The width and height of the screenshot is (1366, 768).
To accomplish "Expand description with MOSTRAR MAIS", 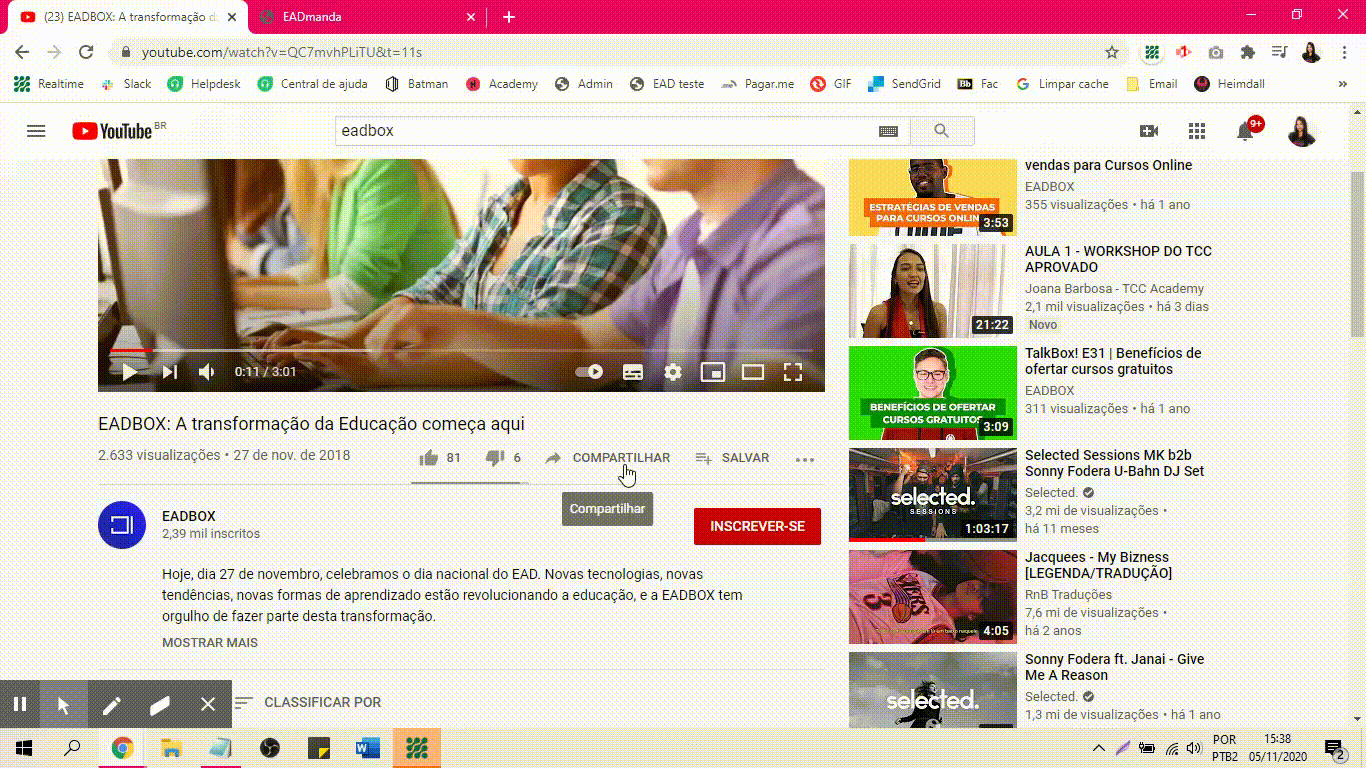I will pyautogui.click(x=210, y=642).
